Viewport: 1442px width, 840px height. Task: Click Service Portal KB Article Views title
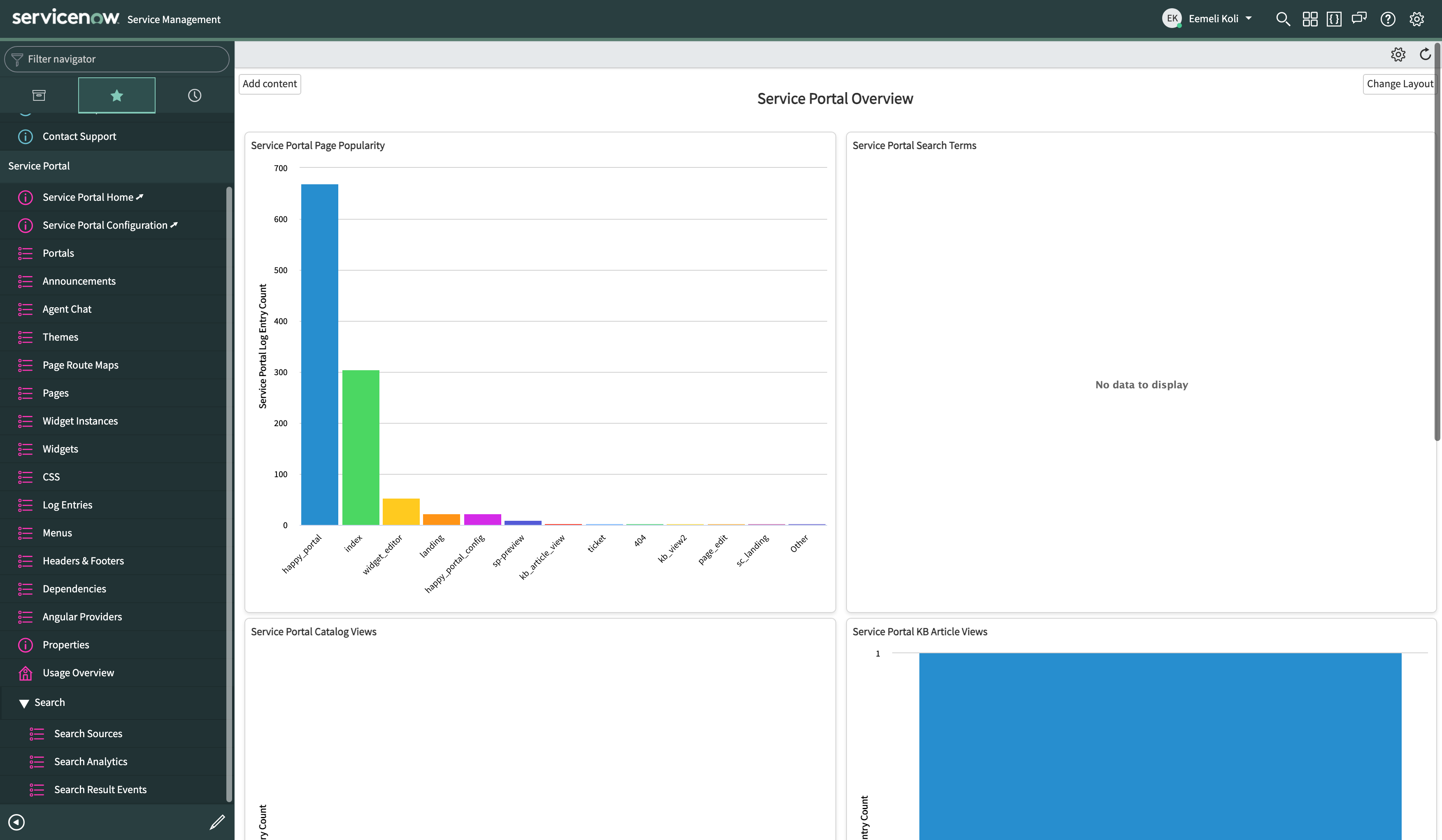919,632
